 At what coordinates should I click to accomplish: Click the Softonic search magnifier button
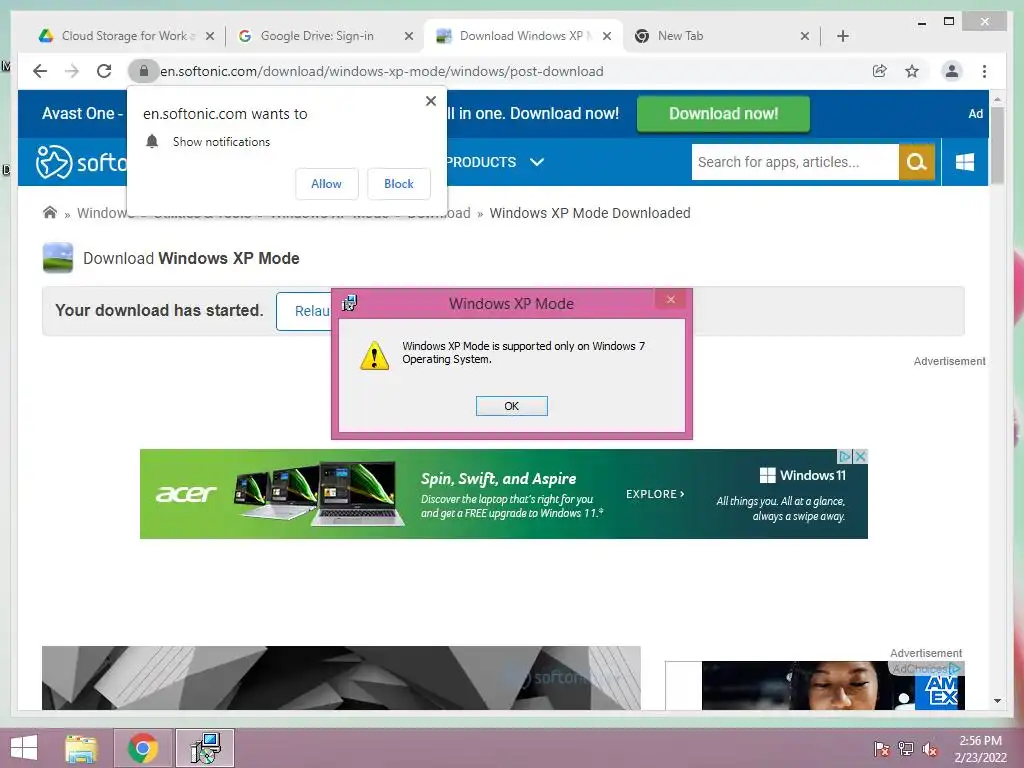tap(917, 162)
